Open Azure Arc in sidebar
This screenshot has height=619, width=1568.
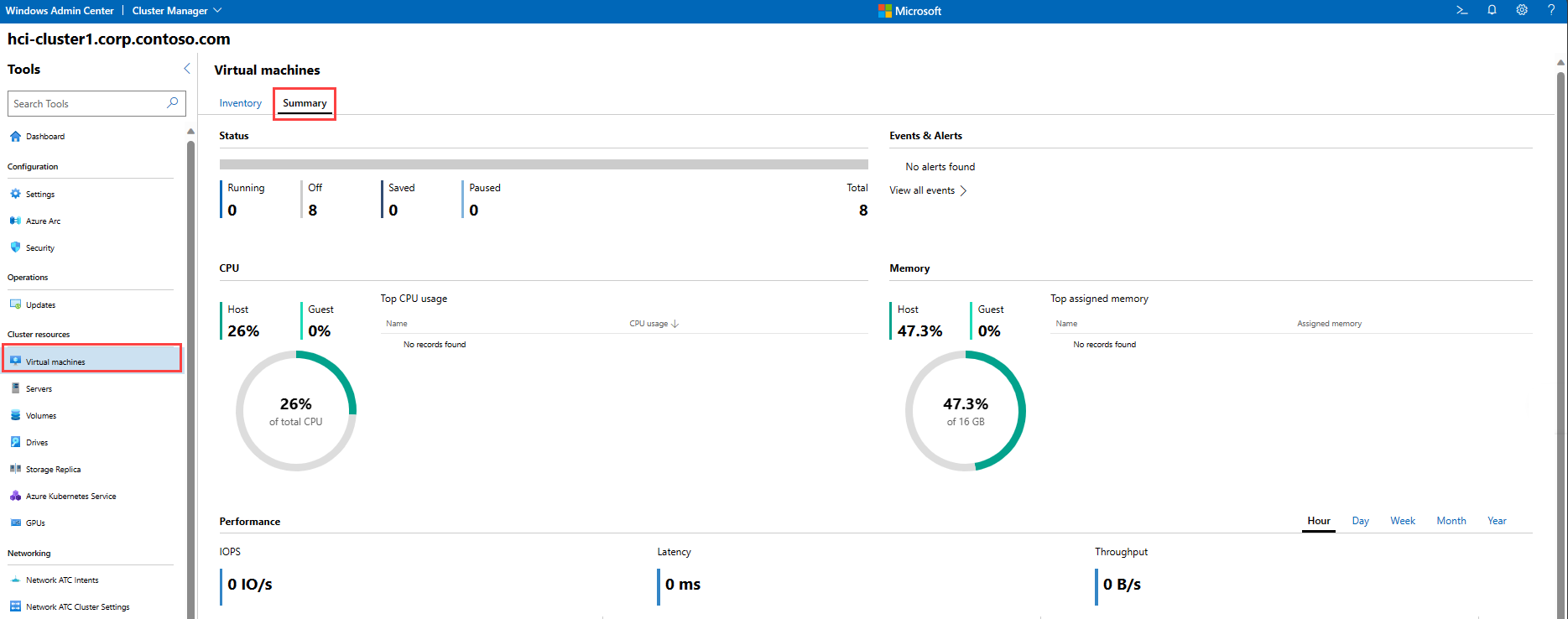[x=43, y=221]
